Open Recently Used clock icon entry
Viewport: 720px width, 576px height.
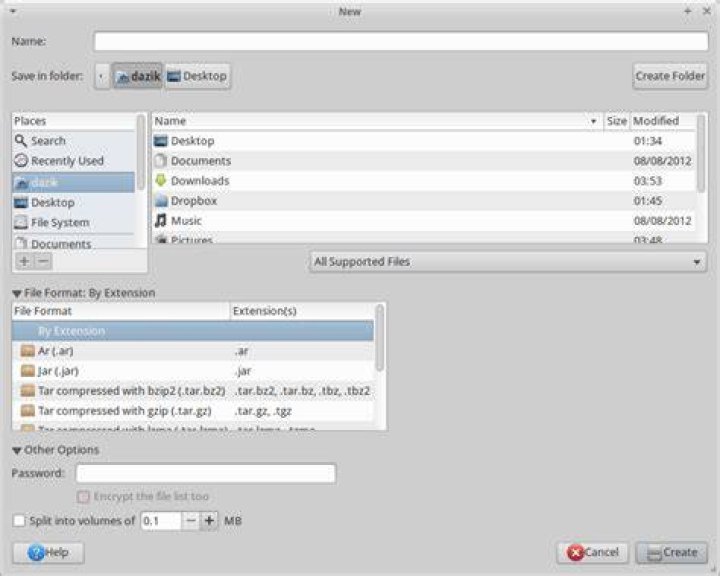pos(21,160)
